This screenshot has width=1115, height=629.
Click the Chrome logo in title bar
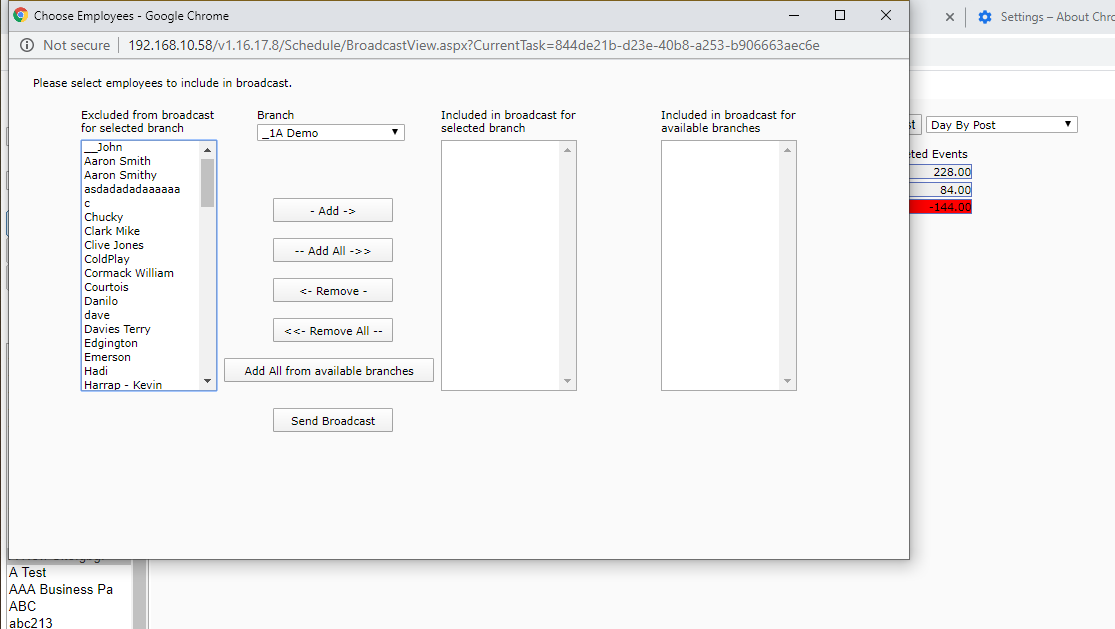coord(20,16)
